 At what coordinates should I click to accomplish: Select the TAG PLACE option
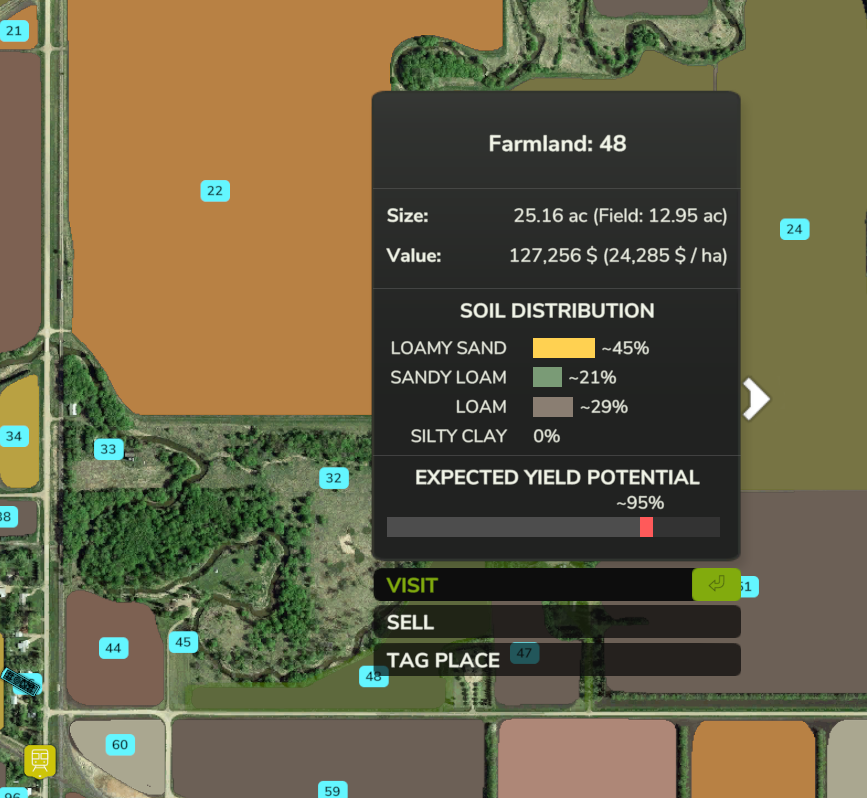tap(556, 660)
